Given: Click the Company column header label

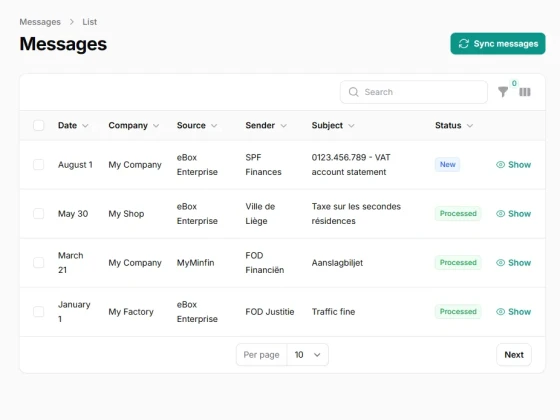Looking at the screenshot, I should click(x=128, y=125).
